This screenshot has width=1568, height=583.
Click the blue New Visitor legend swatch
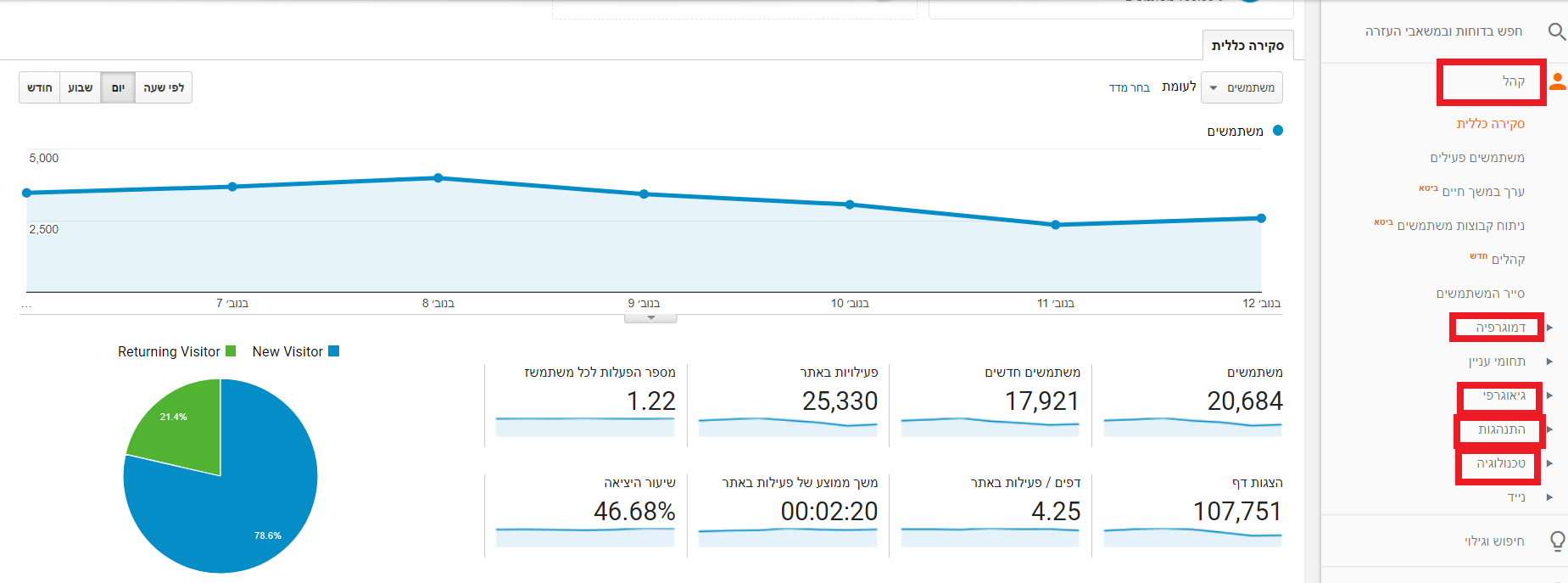[x=333, y=351]
